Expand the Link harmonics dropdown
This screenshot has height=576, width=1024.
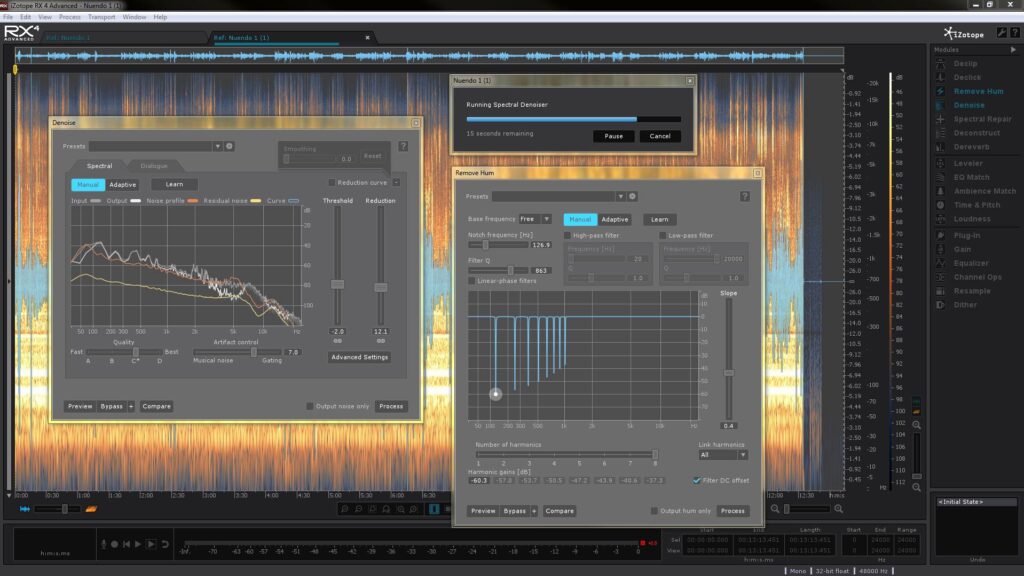coord(723,455)
